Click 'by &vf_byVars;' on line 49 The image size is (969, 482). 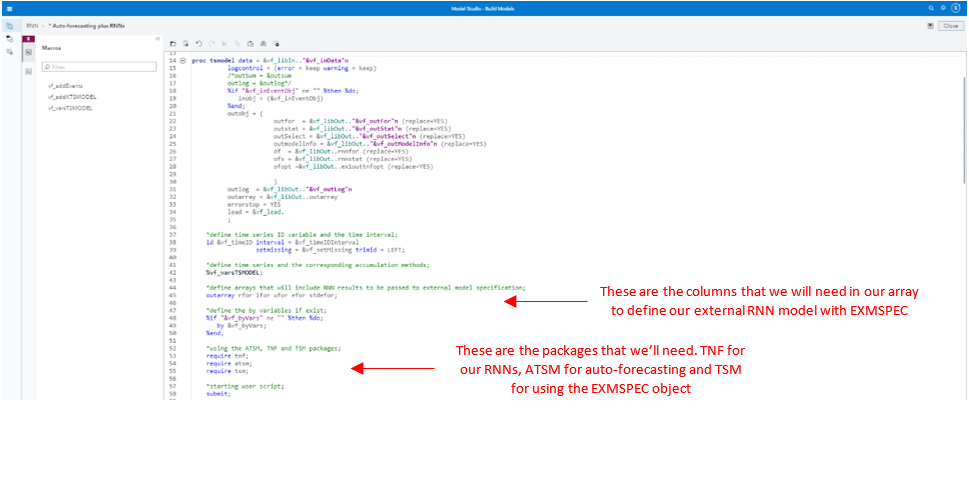pyautogui.click(x=242, y=325)
